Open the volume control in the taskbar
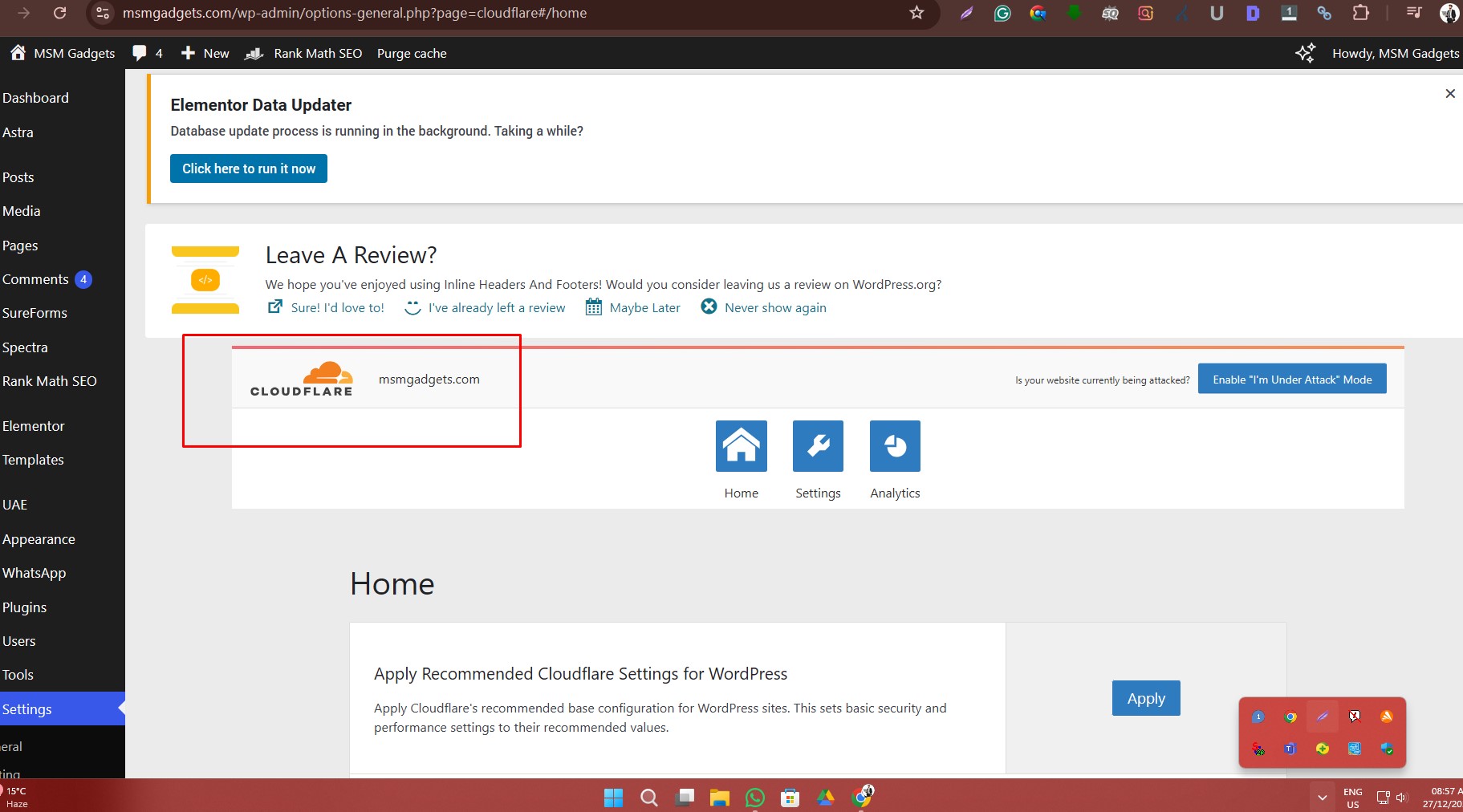This screenshot has height=812, width=1463. click(1402, 798)
